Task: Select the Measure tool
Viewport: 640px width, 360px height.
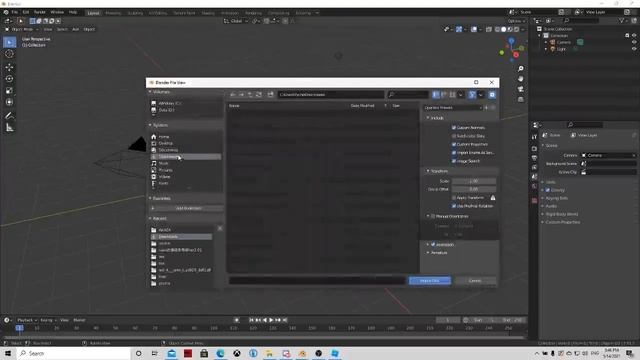Action: point(9,128)
